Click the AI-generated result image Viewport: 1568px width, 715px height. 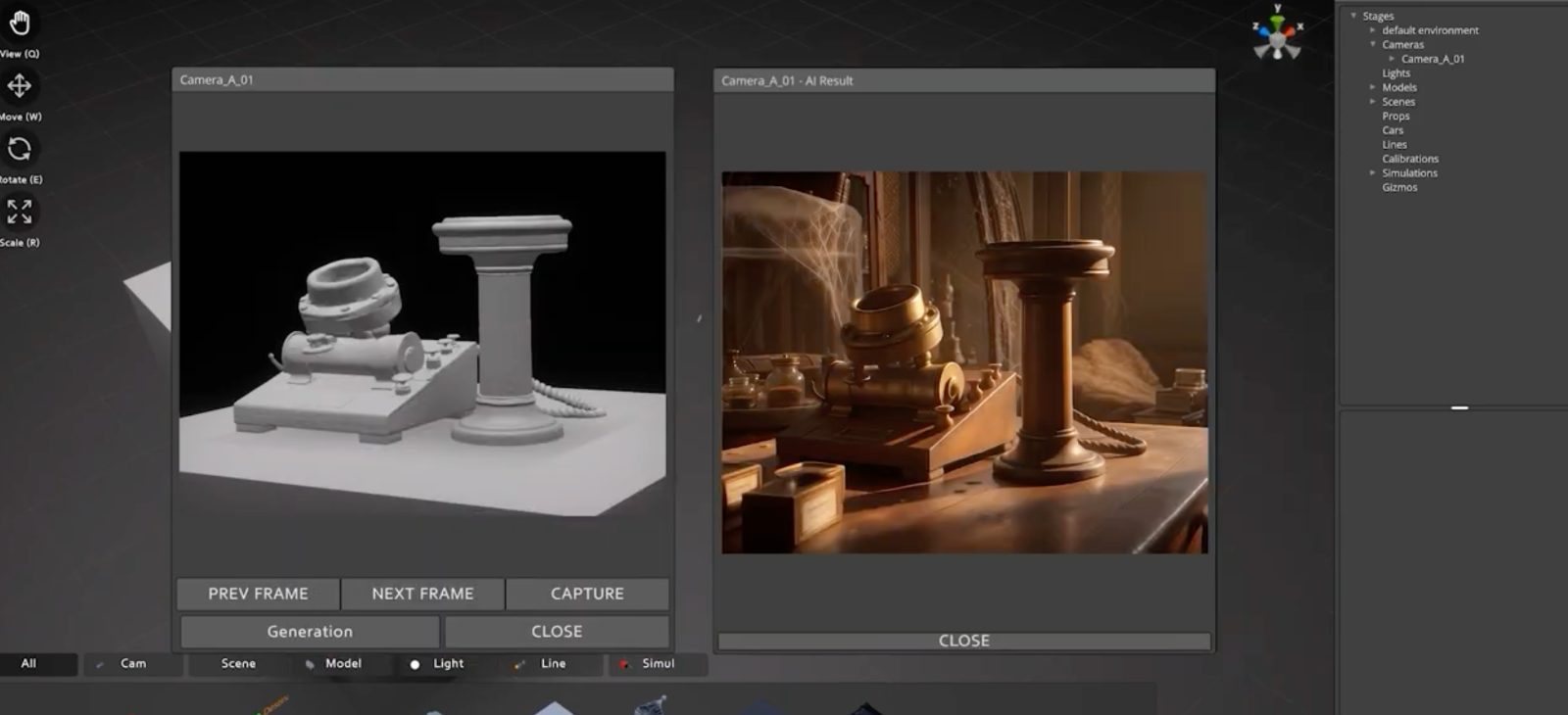pos(964,362)
